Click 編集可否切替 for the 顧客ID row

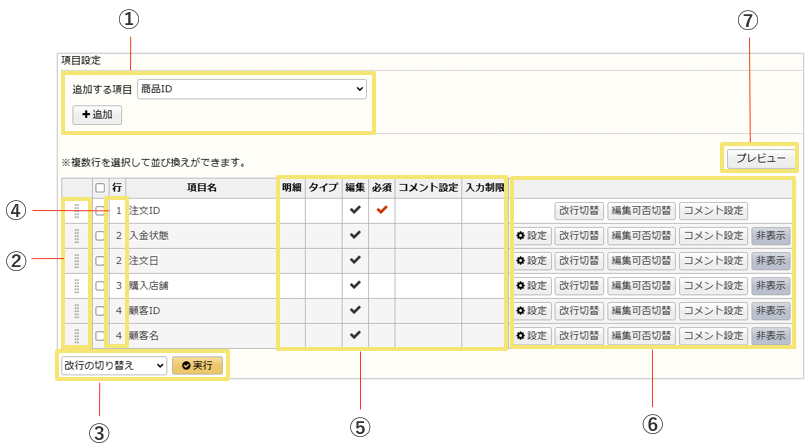coord(641,311)
